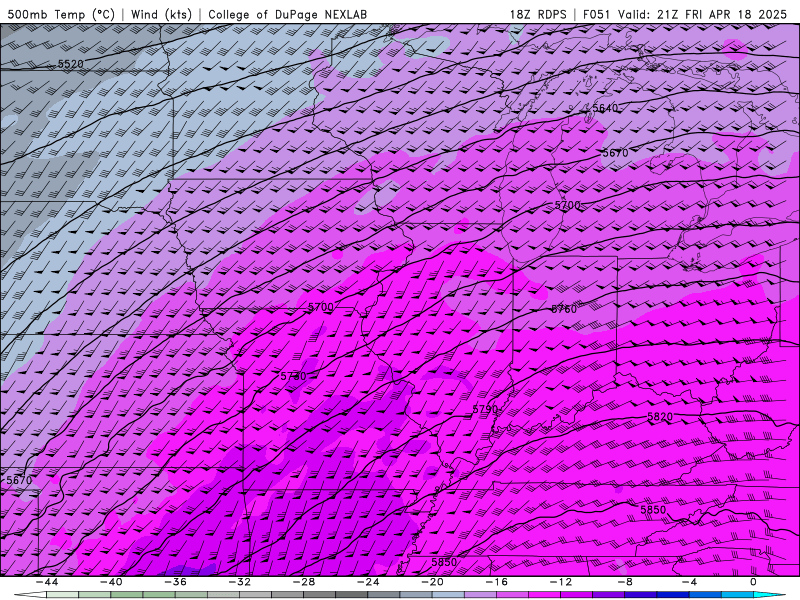
Task: Click the 5670 contour label at the map's left edge
Action: pos(19,480)
